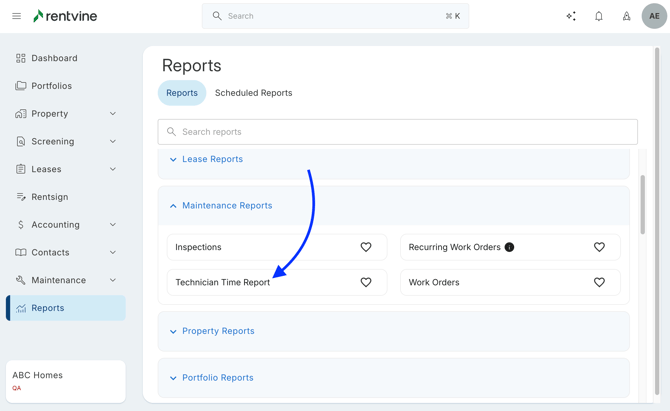This screenshot has height=411, width=670.
Task: Click the info icon beside Recurring Work Orders
Action: (x=509, y=247)
